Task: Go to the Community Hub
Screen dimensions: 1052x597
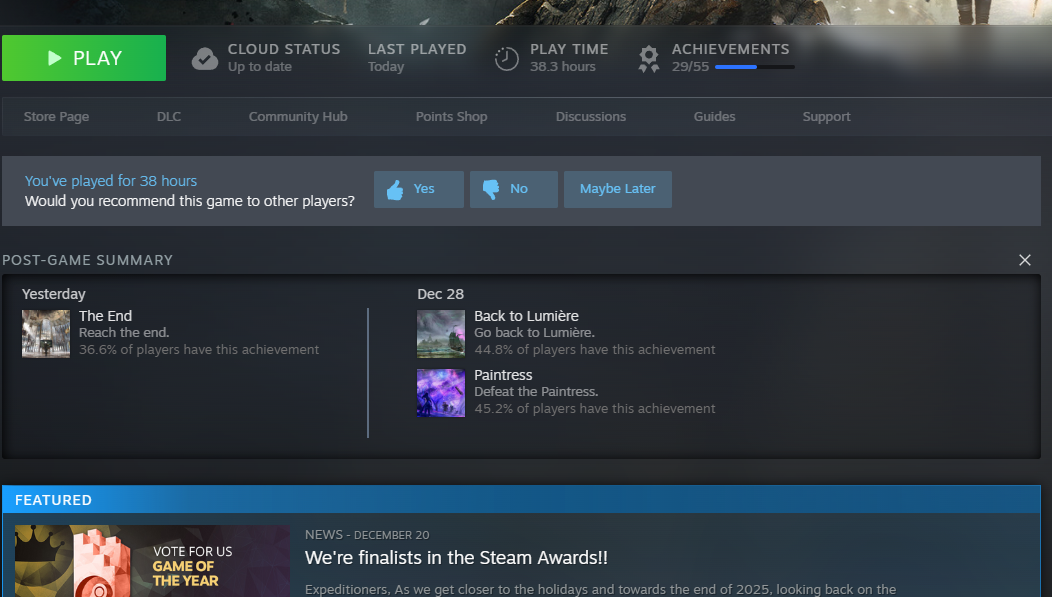Action: coord(298,117)
